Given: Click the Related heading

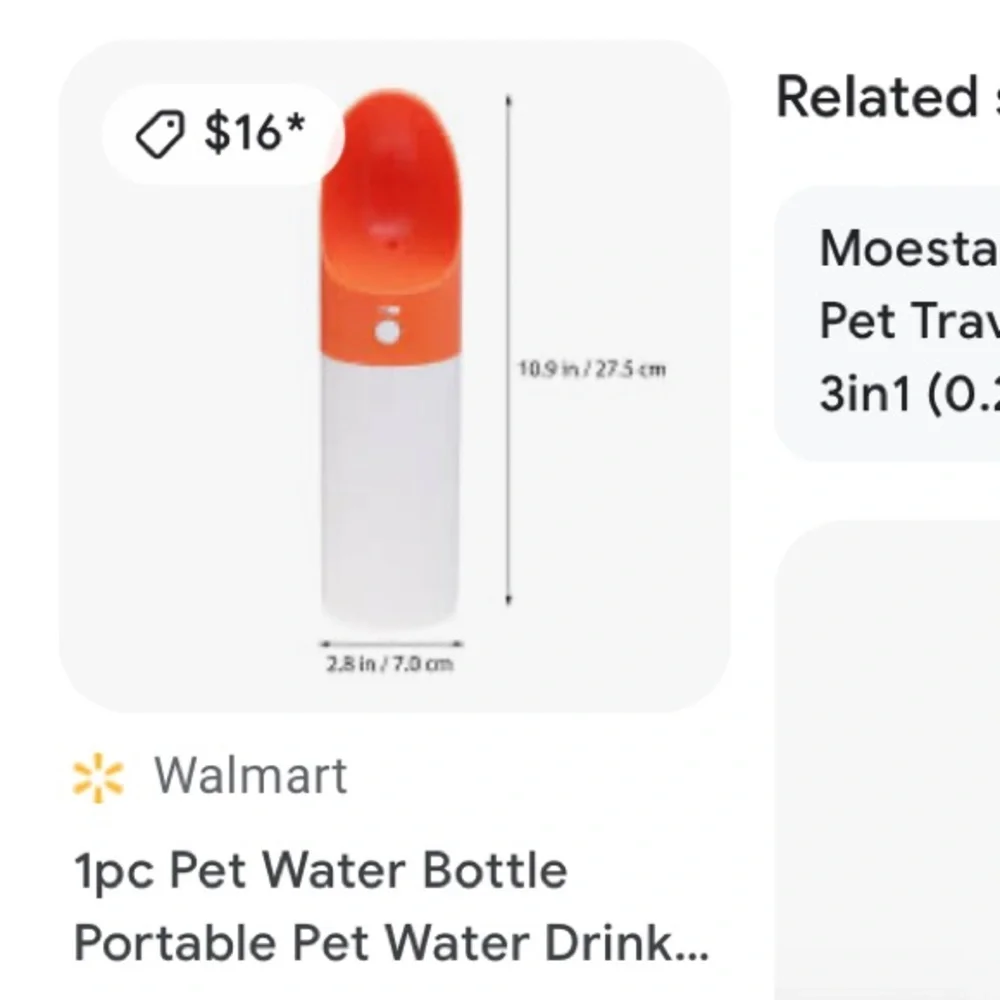Looking at the screenshot, I should click(877, 97).
